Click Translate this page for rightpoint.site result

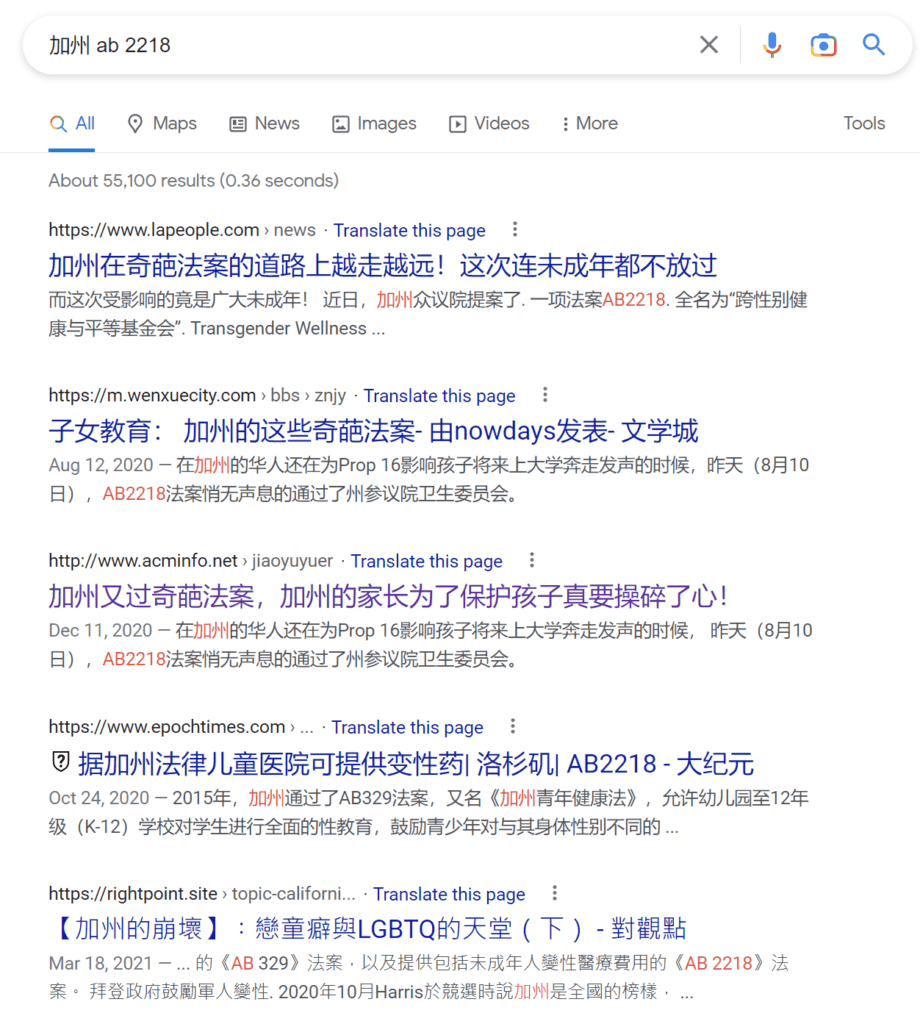pyautogui.click(x=449, y=894)
